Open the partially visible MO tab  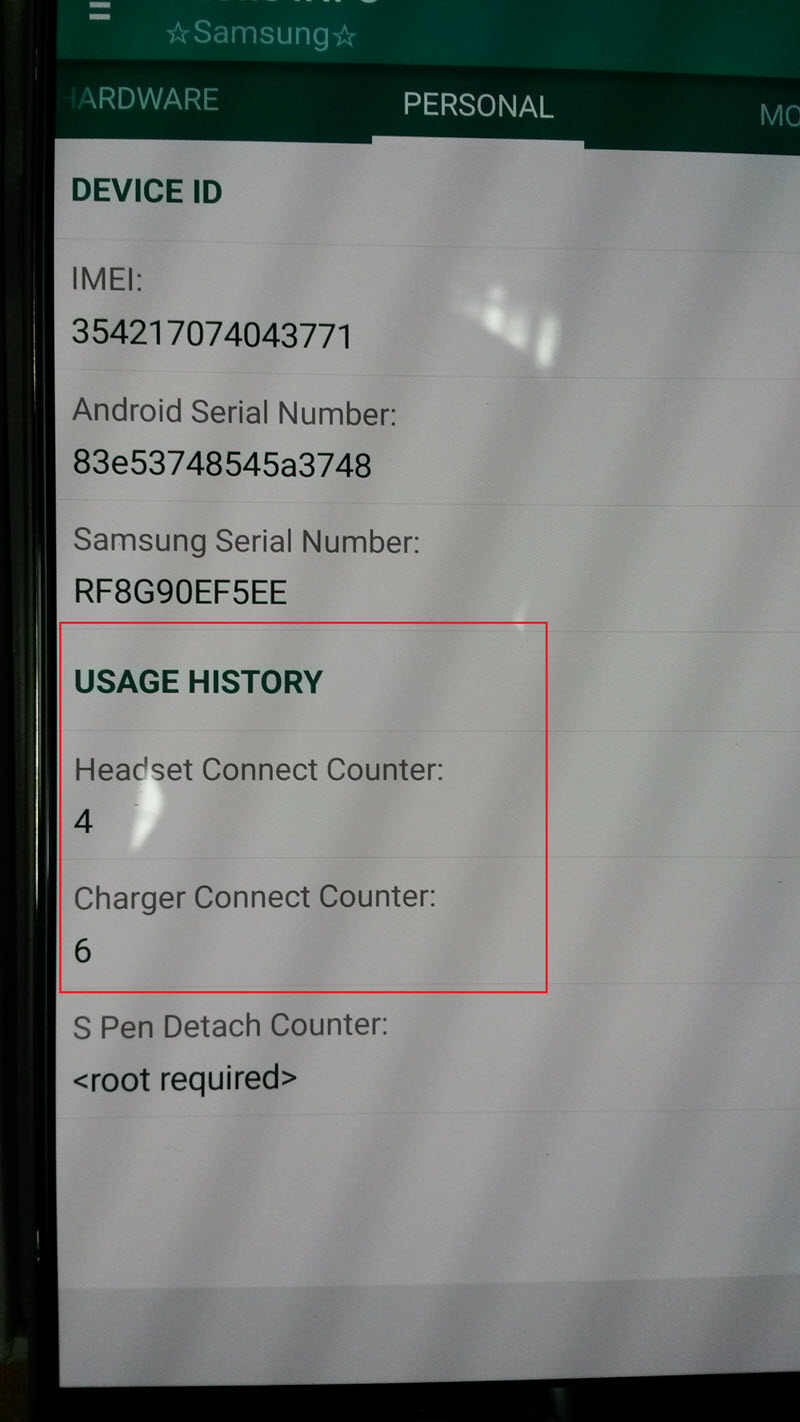[x=779, y=115]
